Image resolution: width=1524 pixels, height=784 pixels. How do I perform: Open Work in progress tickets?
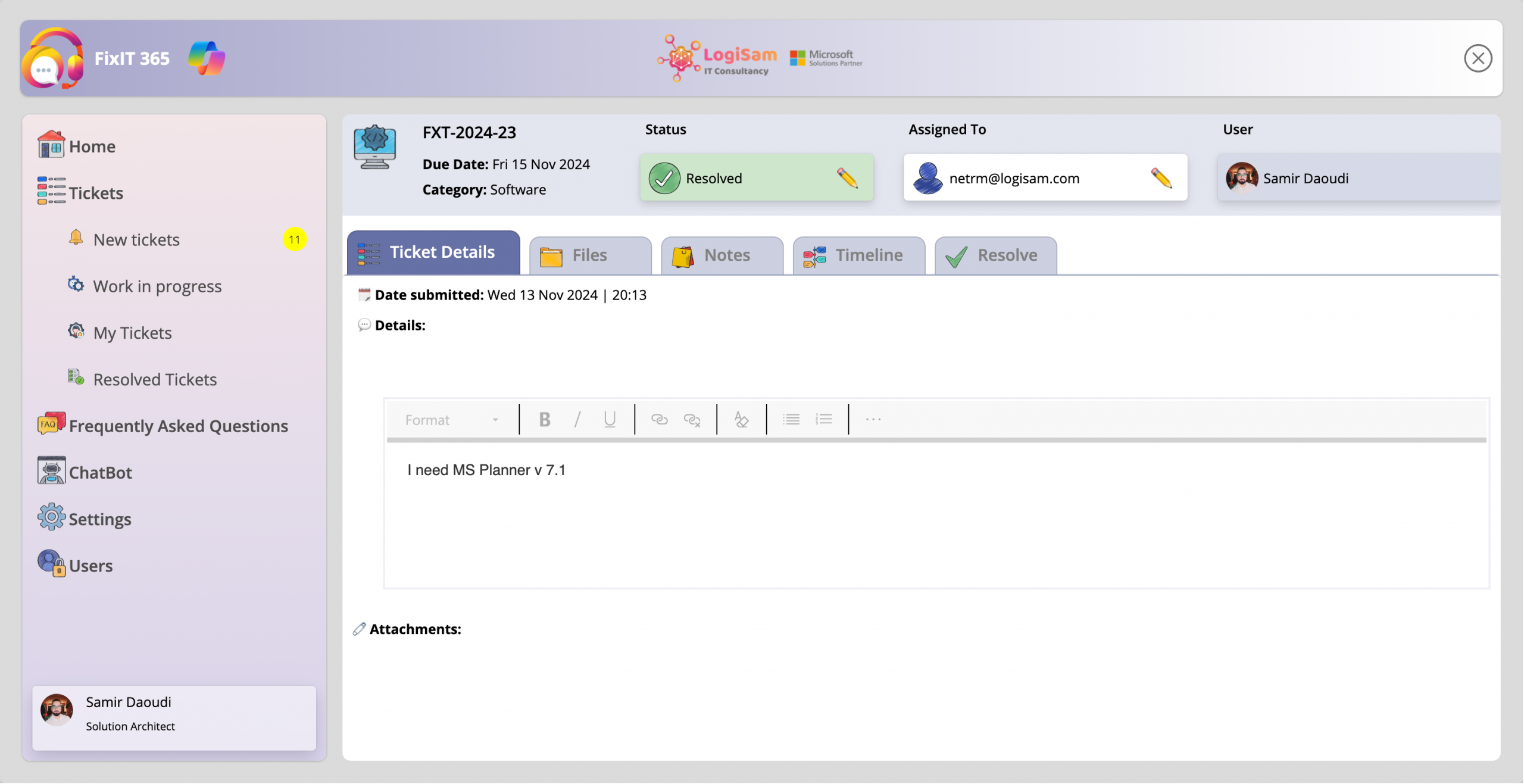point(157,286)
